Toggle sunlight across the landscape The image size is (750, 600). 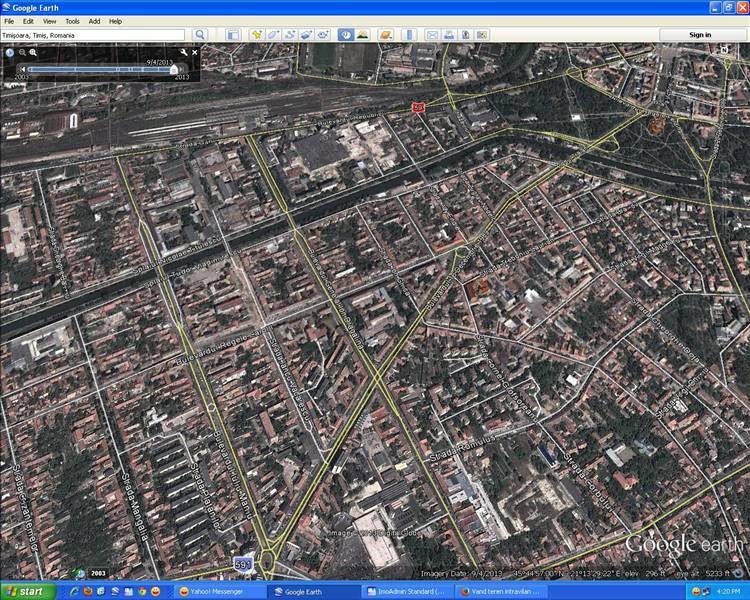[362, 35]
